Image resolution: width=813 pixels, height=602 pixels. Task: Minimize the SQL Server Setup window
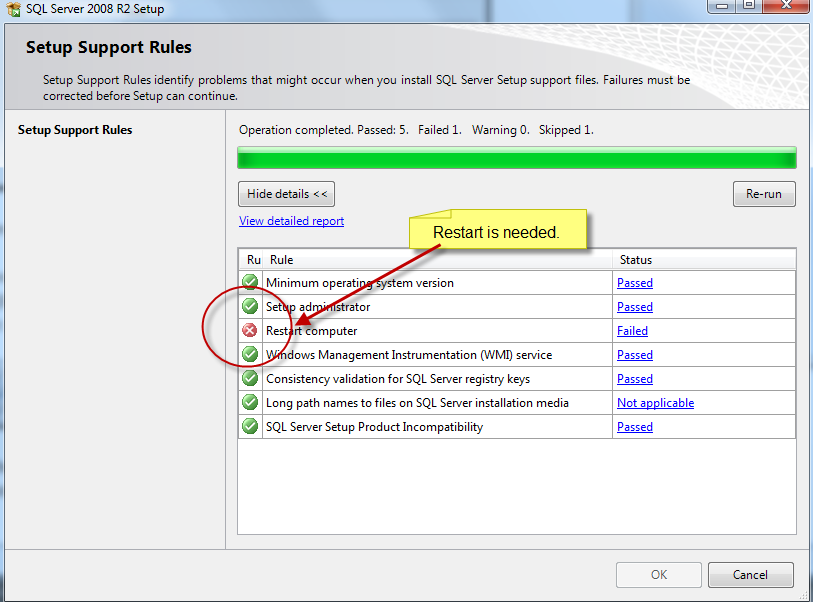[x=722, y=5]
